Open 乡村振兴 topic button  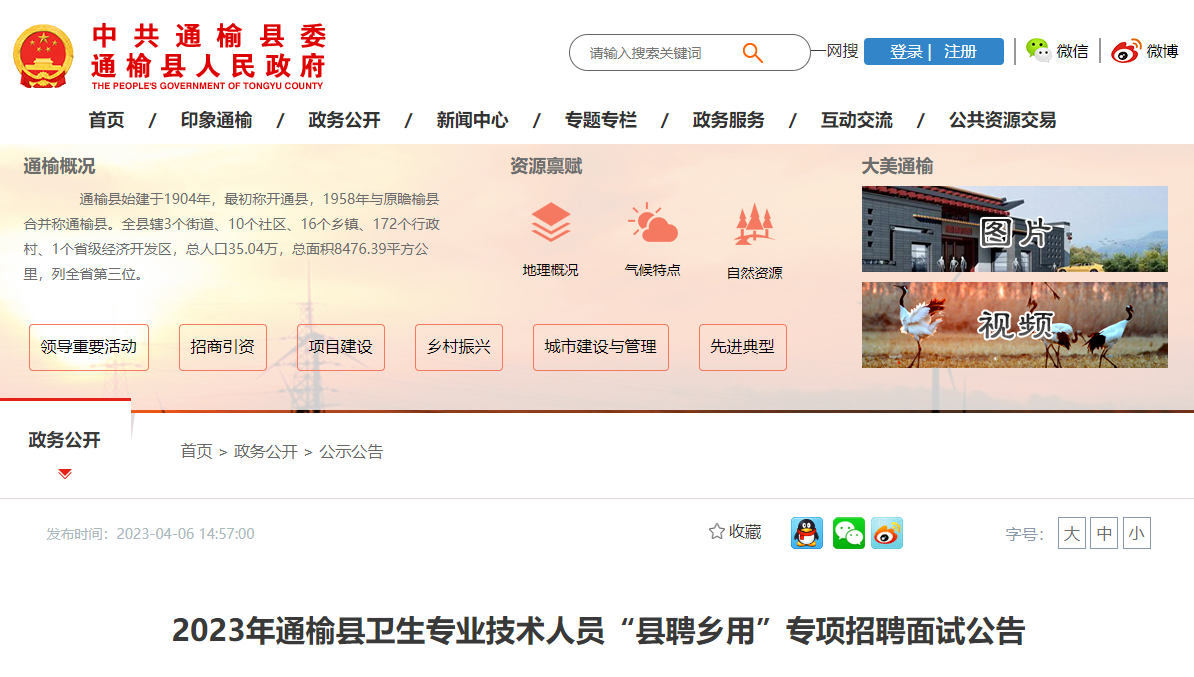pyautogui.click(x=458, y=347)
